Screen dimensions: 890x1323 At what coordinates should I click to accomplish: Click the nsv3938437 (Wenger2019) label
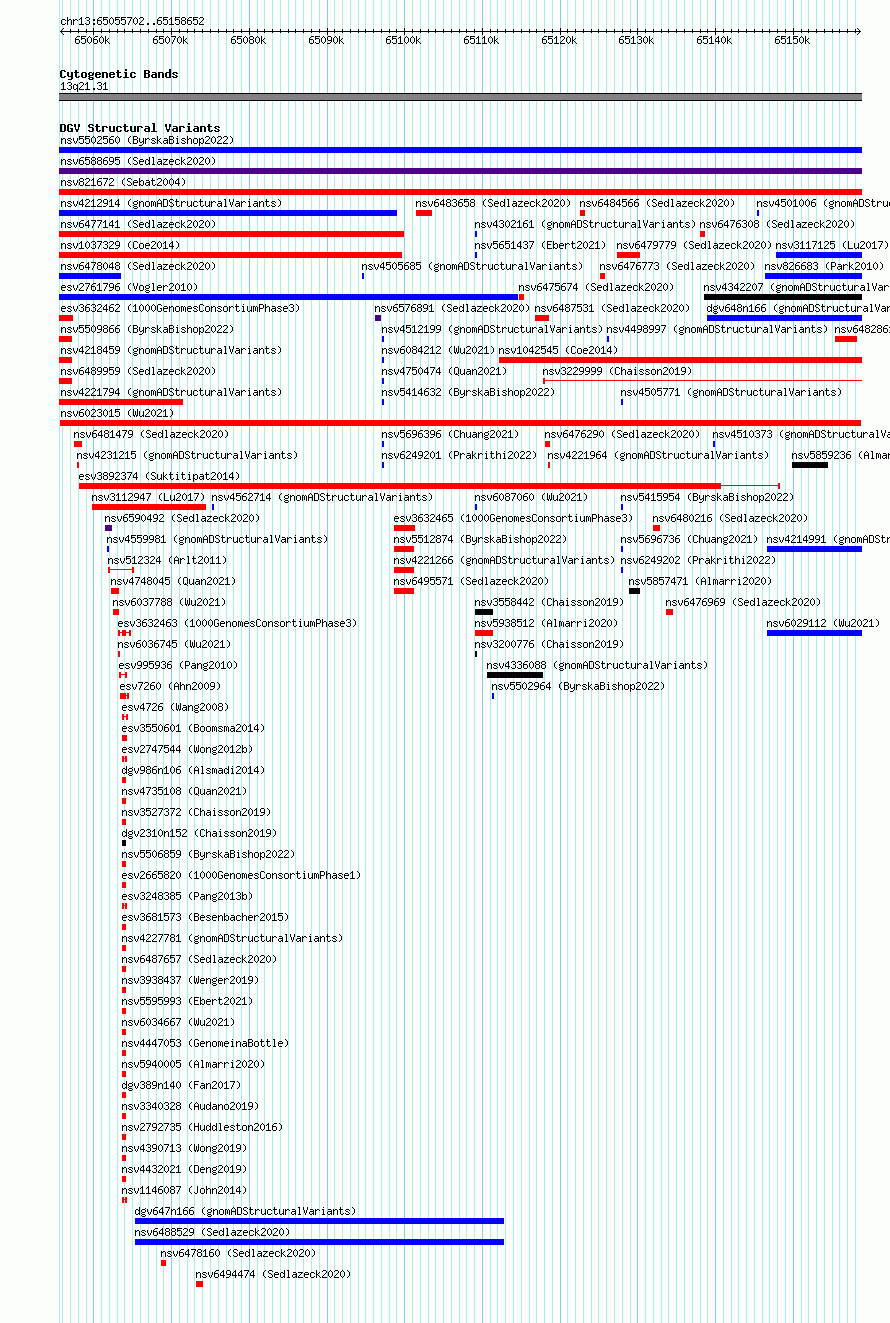(x=191, y=980)
